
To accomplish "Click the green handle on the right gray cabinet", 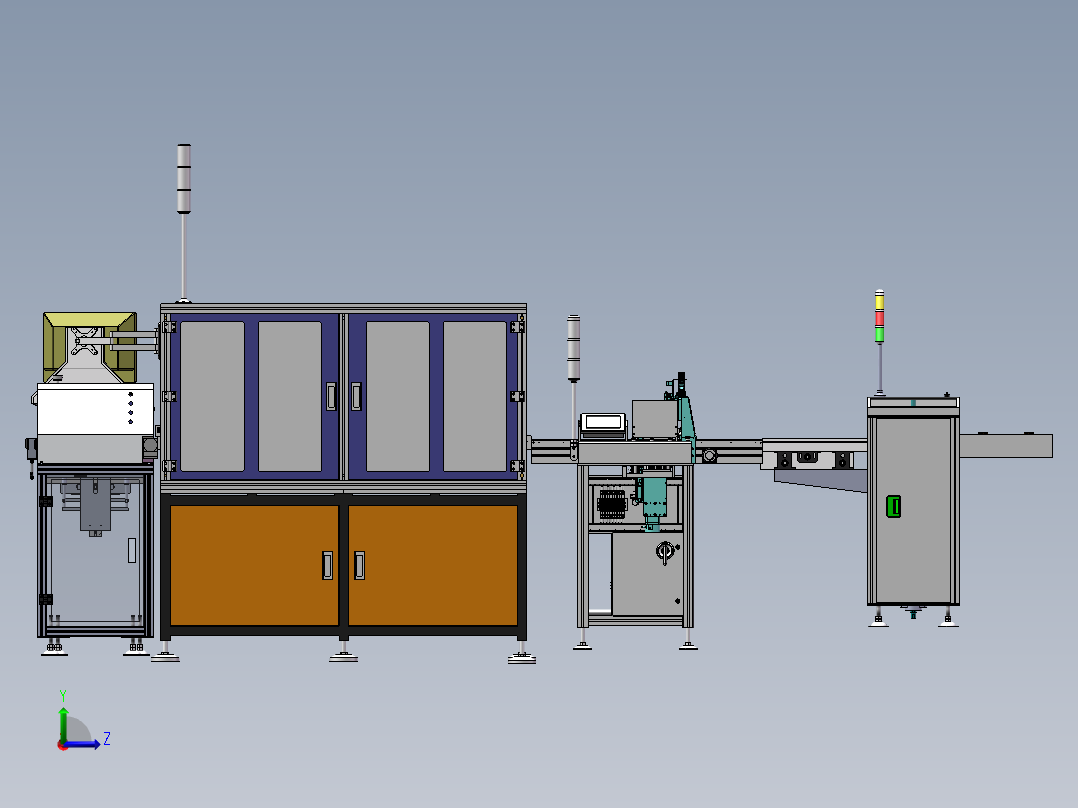I will pos(893,506).
